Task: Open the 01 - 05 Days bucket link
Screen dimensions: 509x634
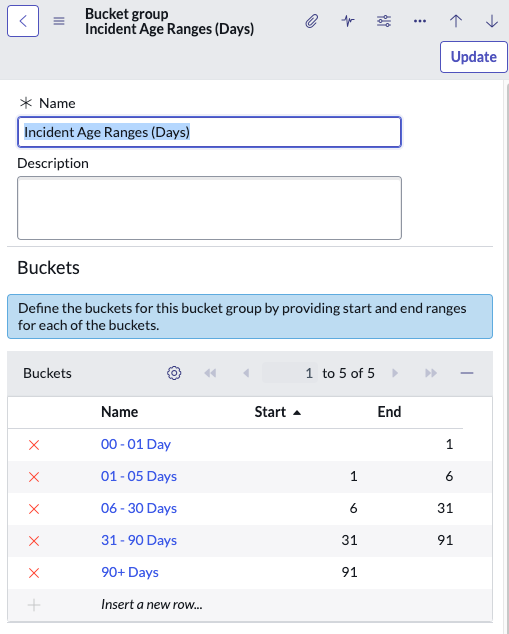Action: click(139, 476)
